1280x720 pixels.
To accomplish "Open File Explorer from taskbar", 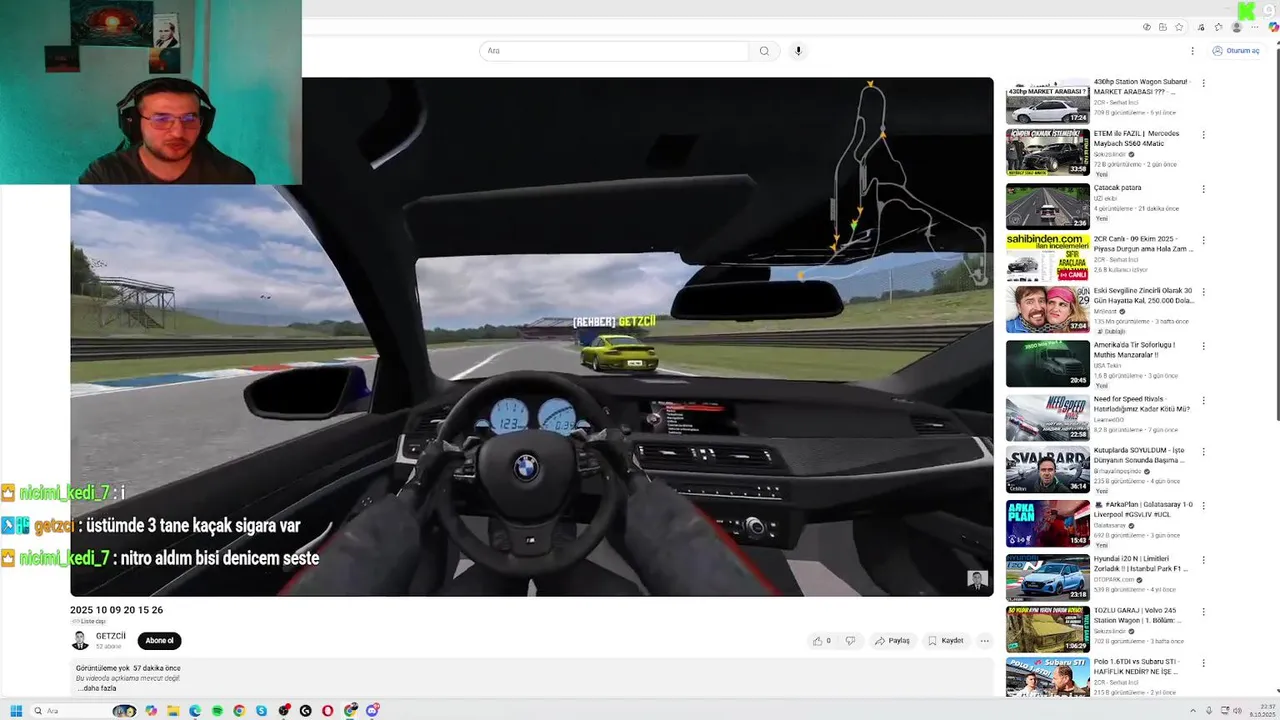I will (173, 711).
